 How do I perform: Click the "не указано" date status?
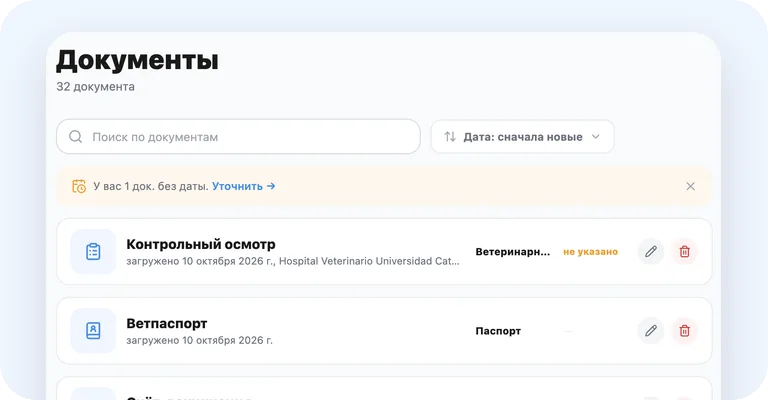click(590, 252)
